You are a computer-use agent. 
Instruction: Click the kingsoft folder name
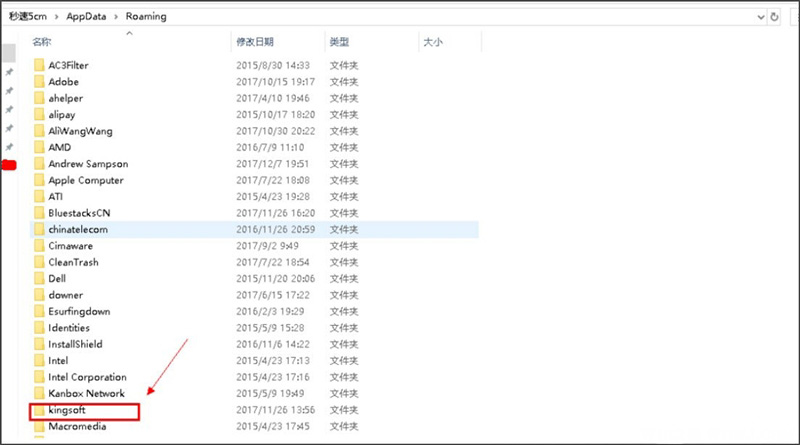click(67, 410)
